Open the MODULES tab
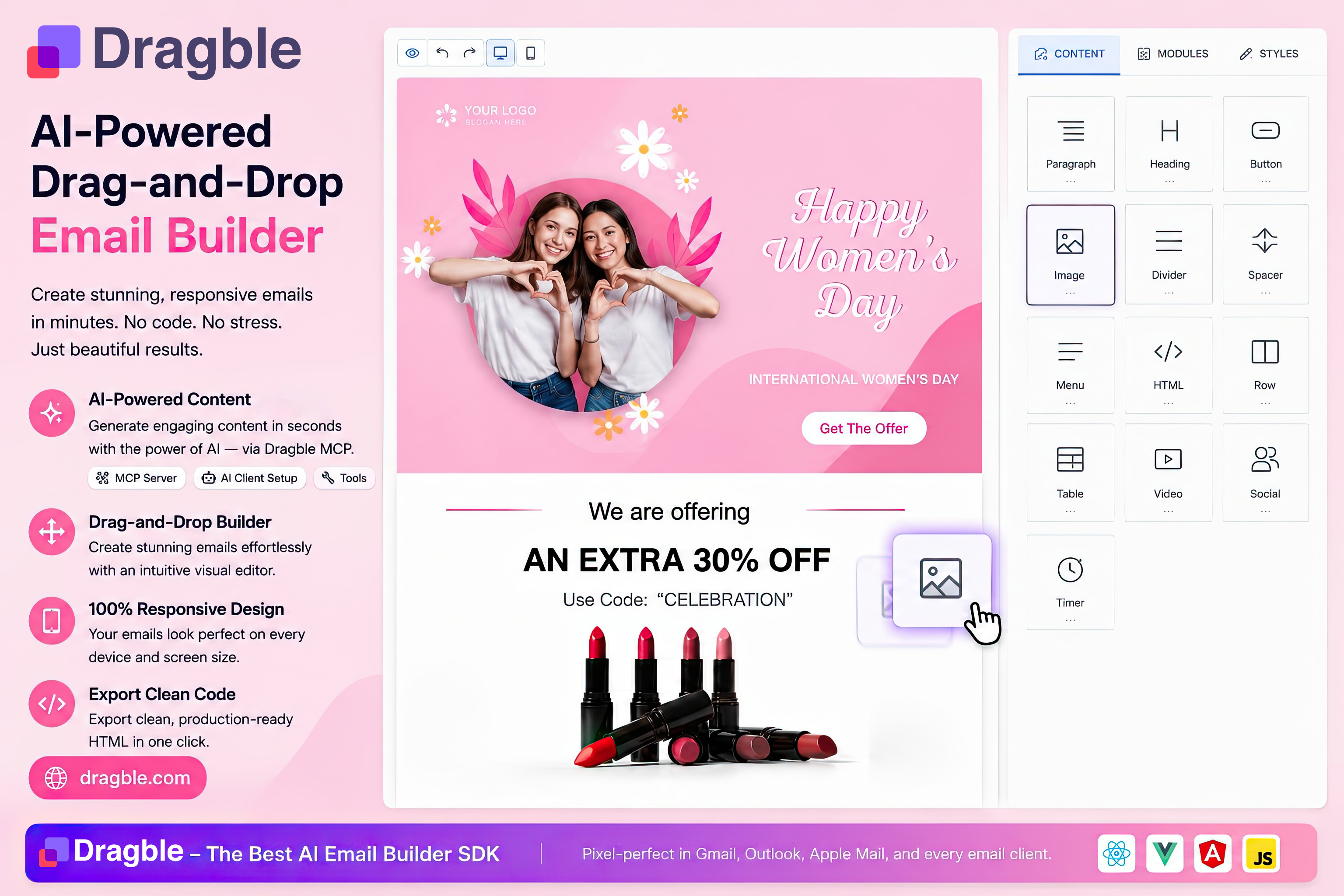Viewport: 1344px width, 896px height. (x=1172, y=54)
